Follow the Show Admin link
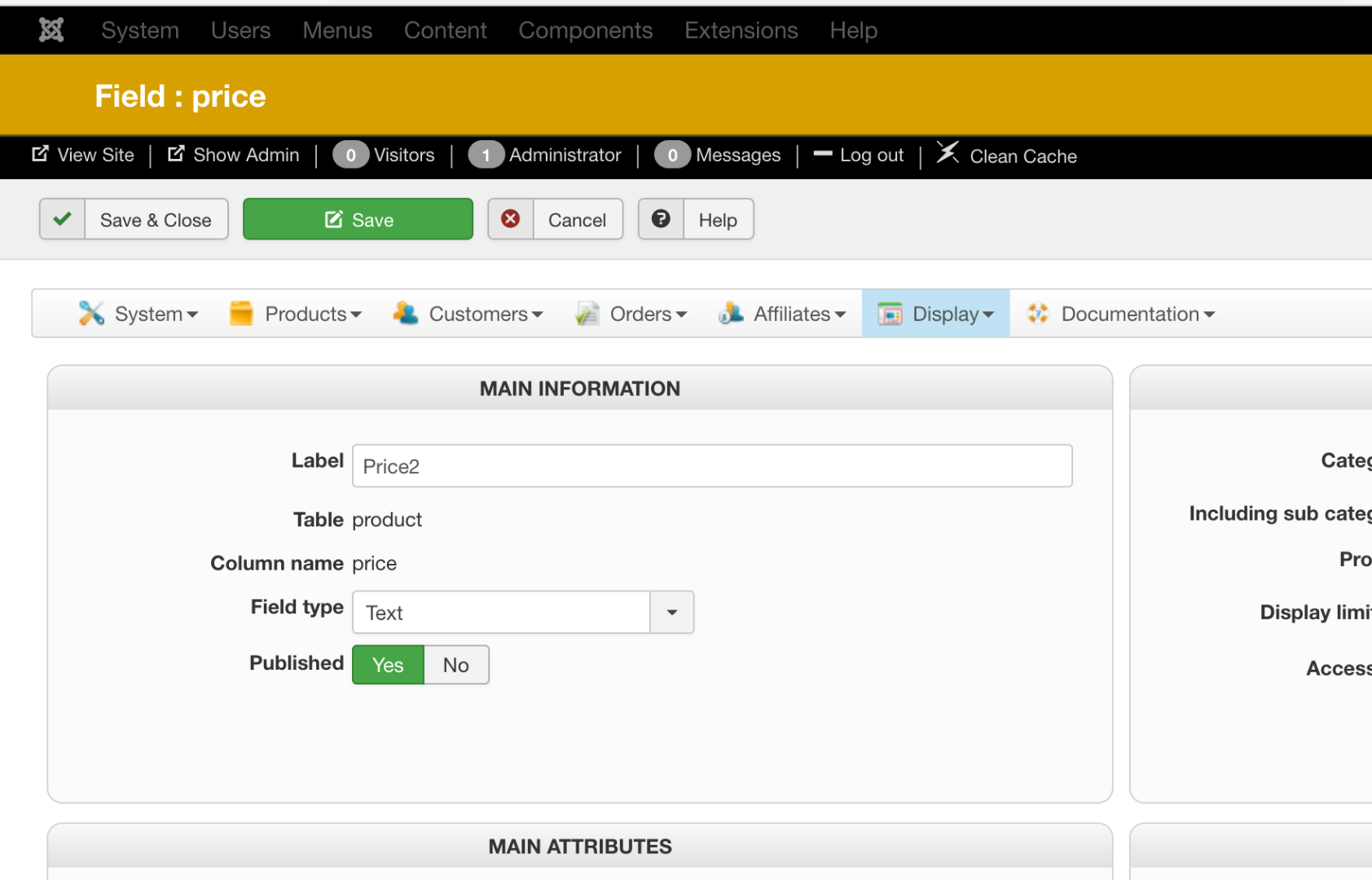This screenshot has height=880, width=1372. [x=246, y=155]
